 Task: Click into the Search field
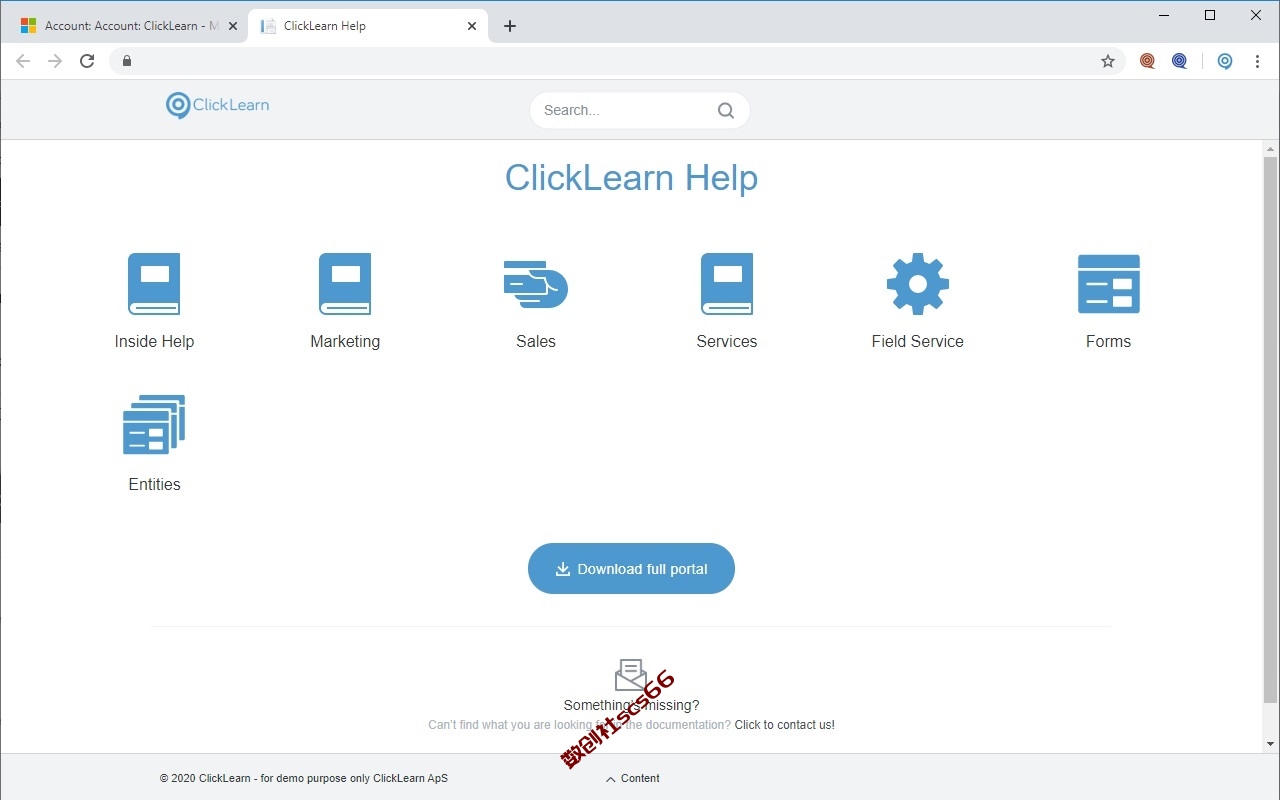pos(640,110)
